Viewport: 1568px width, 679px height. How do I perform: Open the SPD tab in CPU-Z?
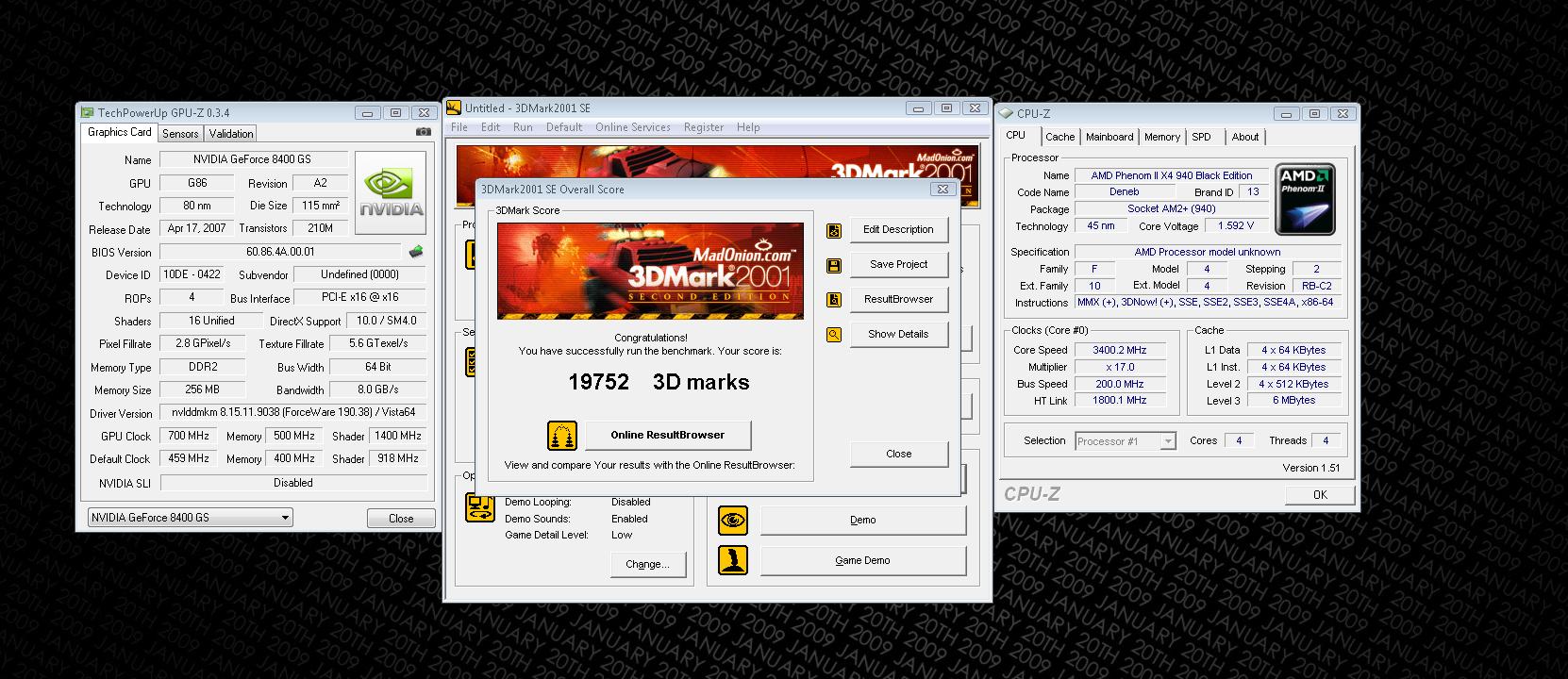[1201, 137]
